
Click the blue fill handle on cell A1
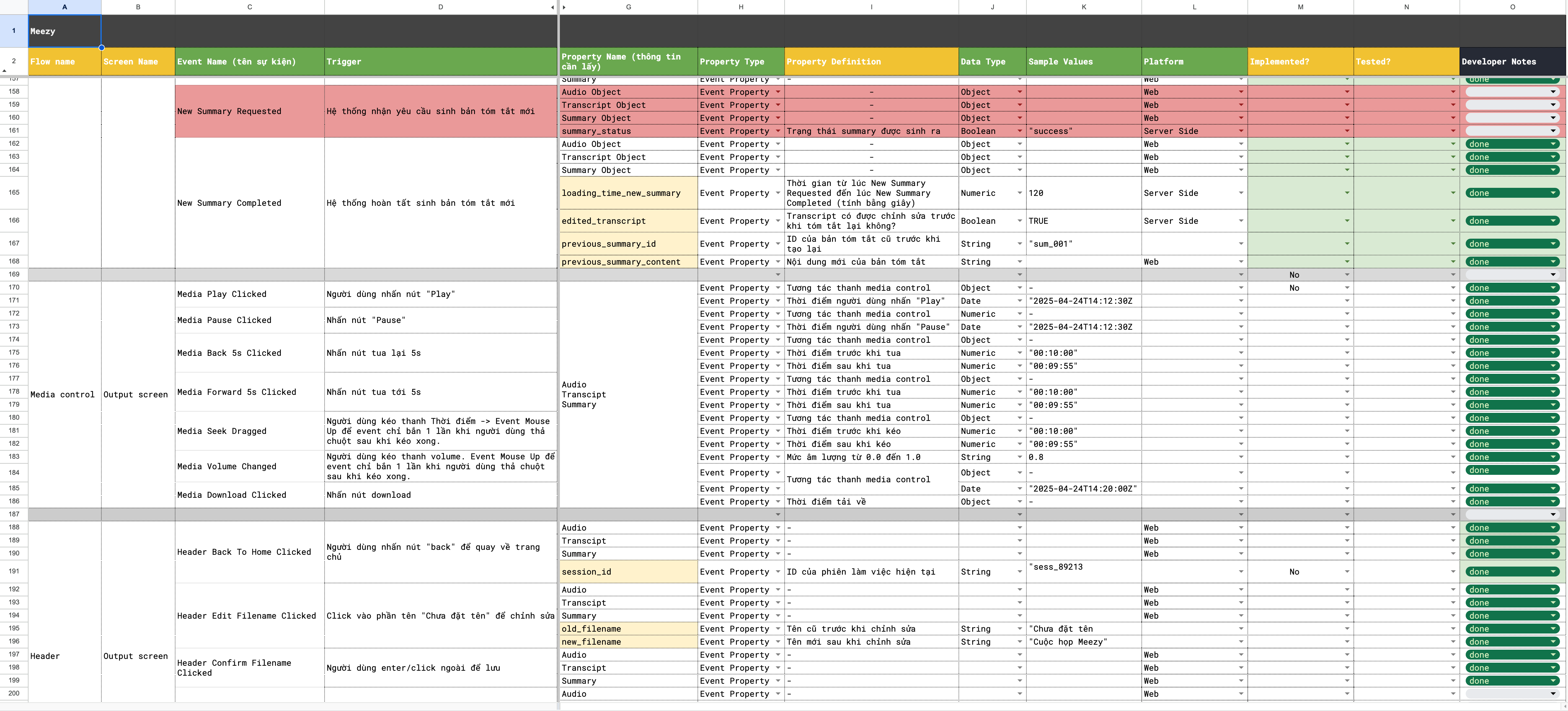(101, 47)
